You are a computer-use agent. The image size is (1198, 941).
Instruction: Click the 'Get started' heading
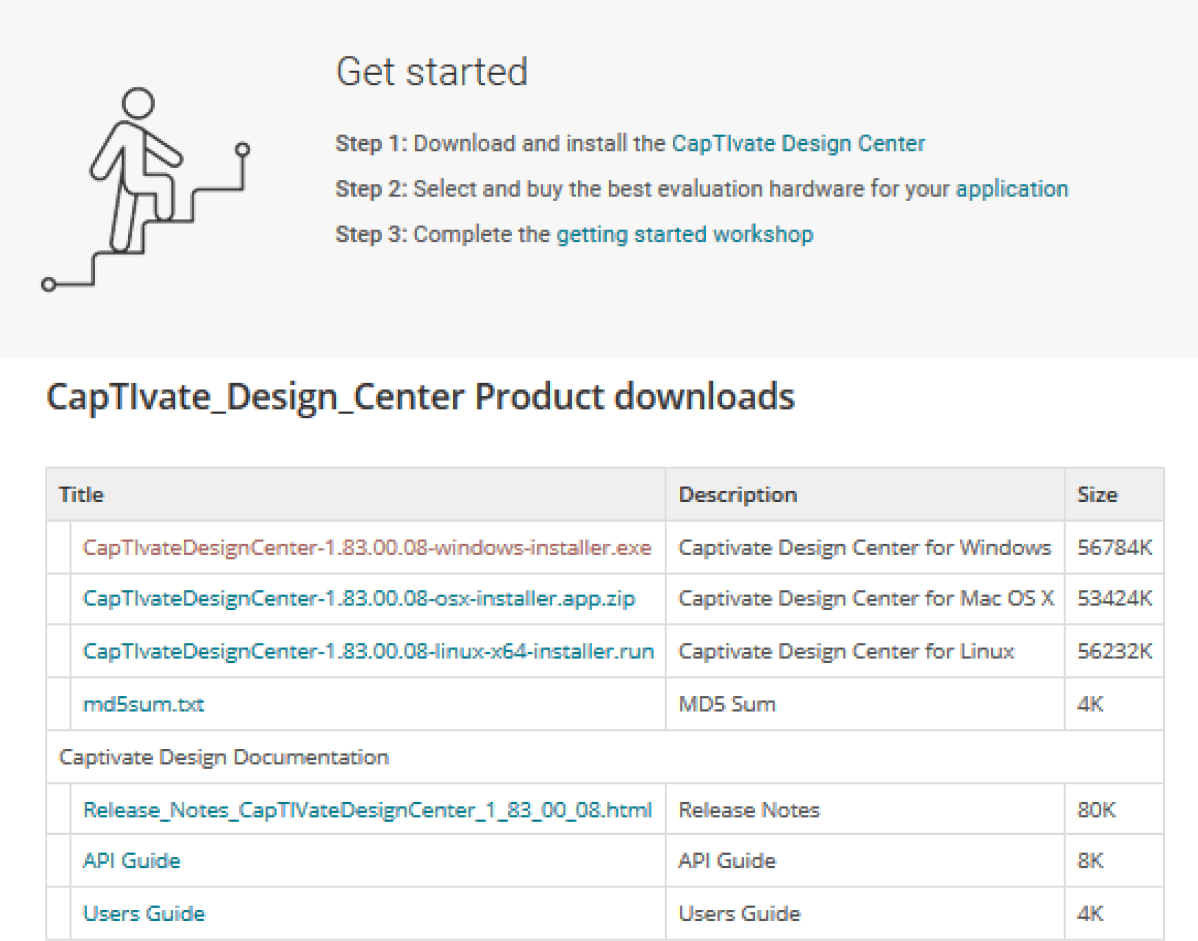click(431, 72)
